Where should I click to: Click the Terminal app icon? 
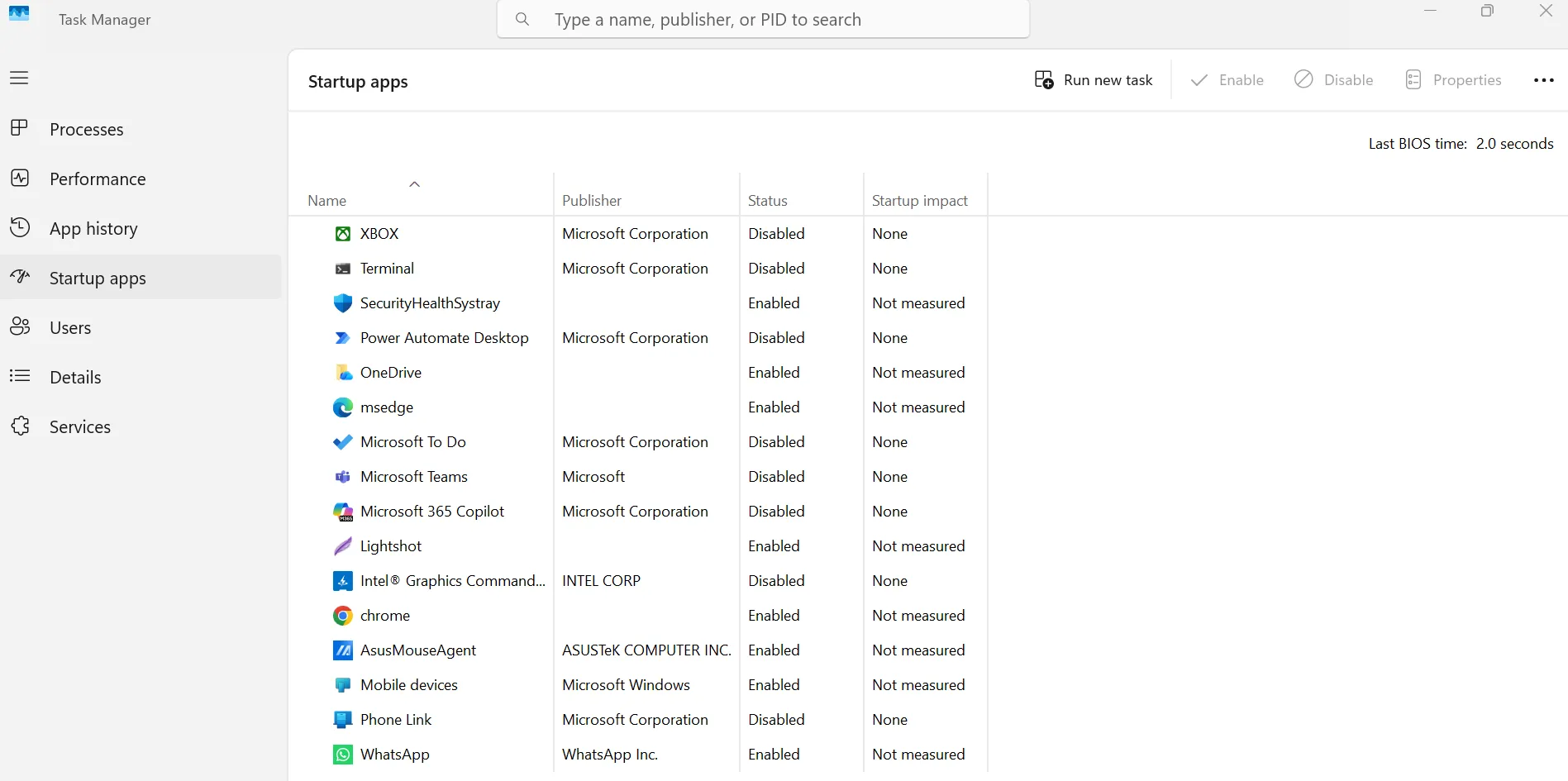(343, 269)
